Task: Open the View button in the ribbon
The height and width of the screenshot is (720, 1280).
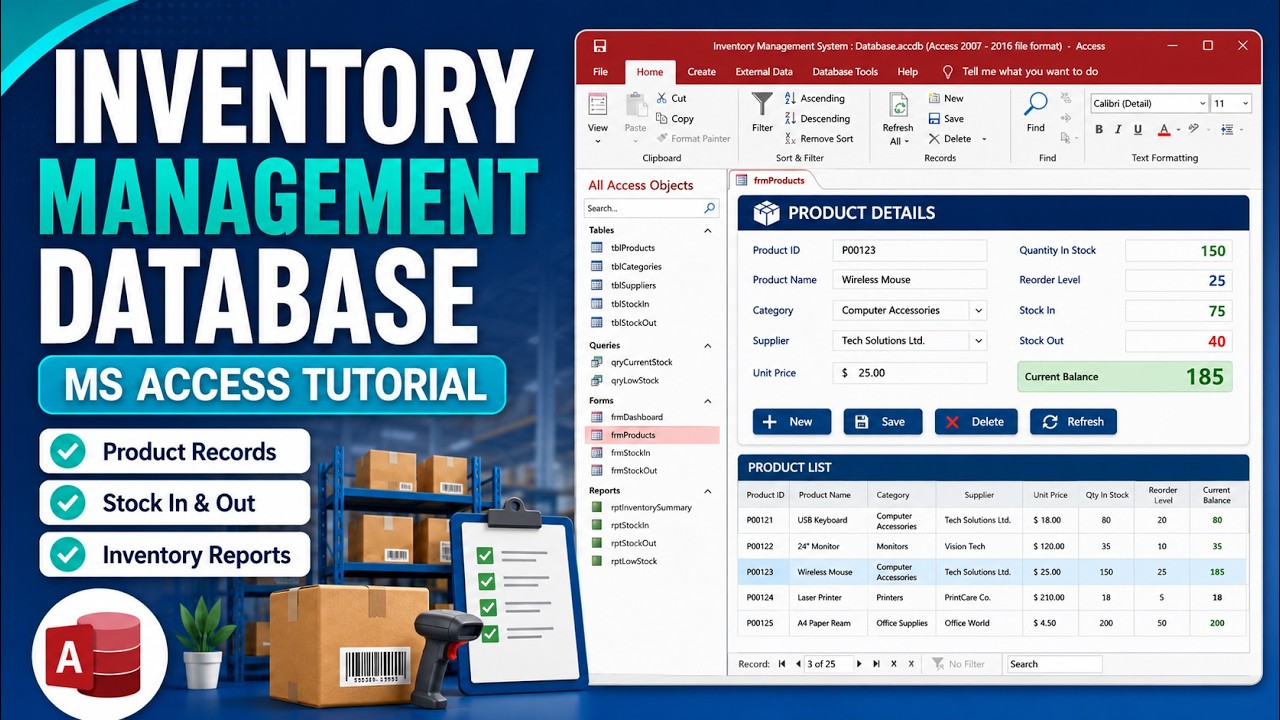Action: 598,118
